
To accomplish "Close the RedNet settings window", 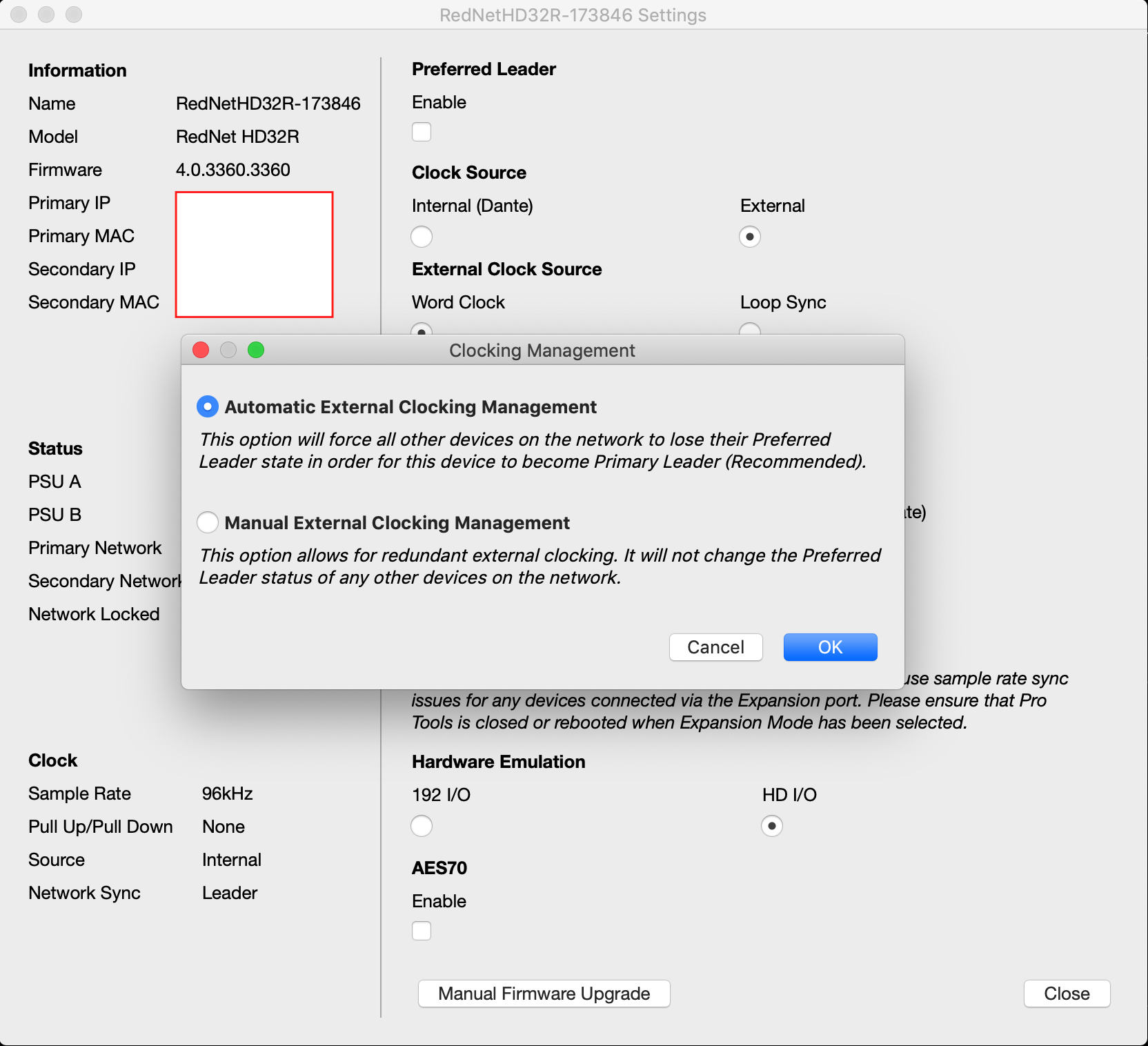I will [1067, 994].
